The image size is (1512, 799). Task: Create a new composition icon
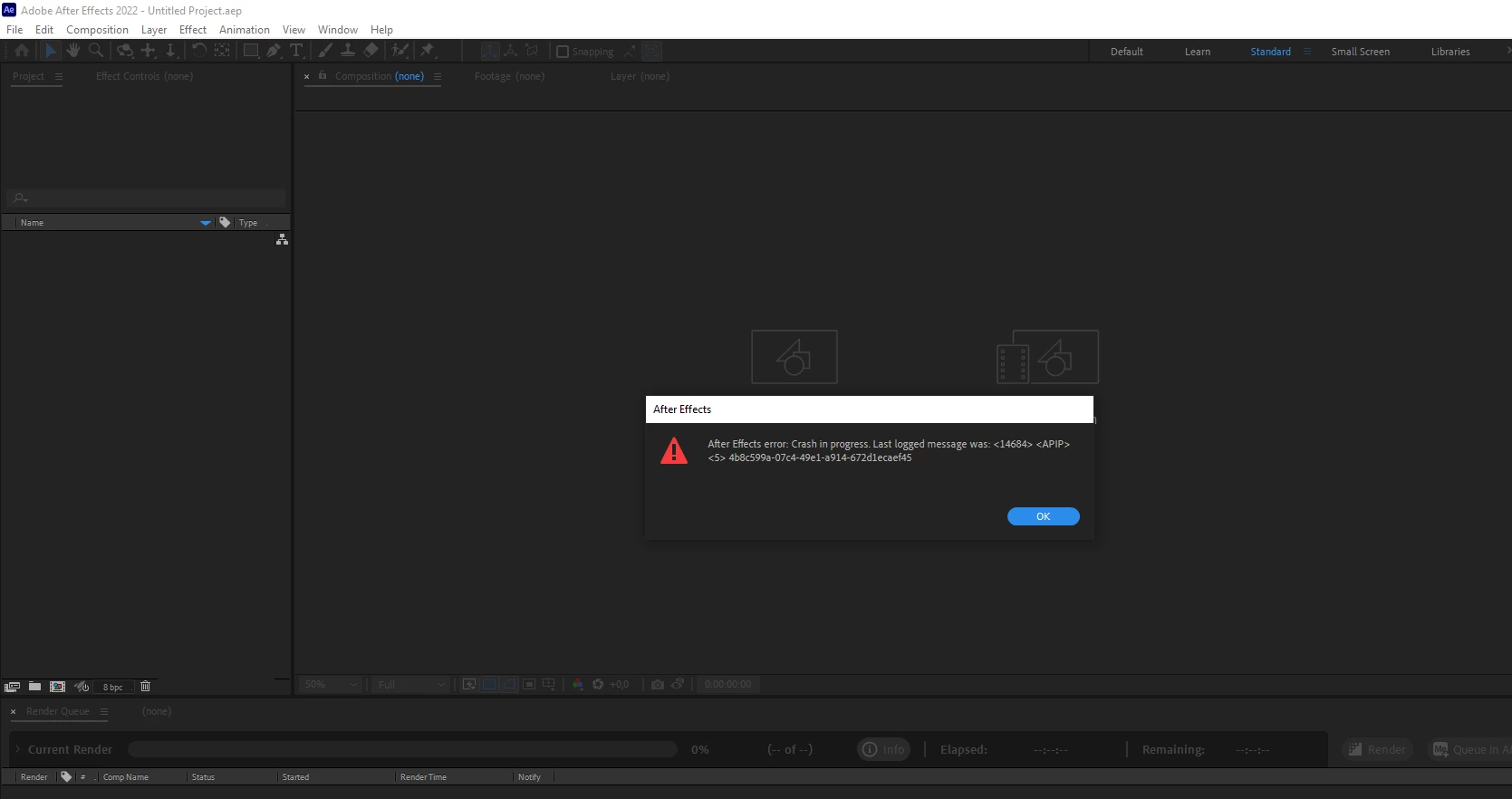click(x=57, y=687)
